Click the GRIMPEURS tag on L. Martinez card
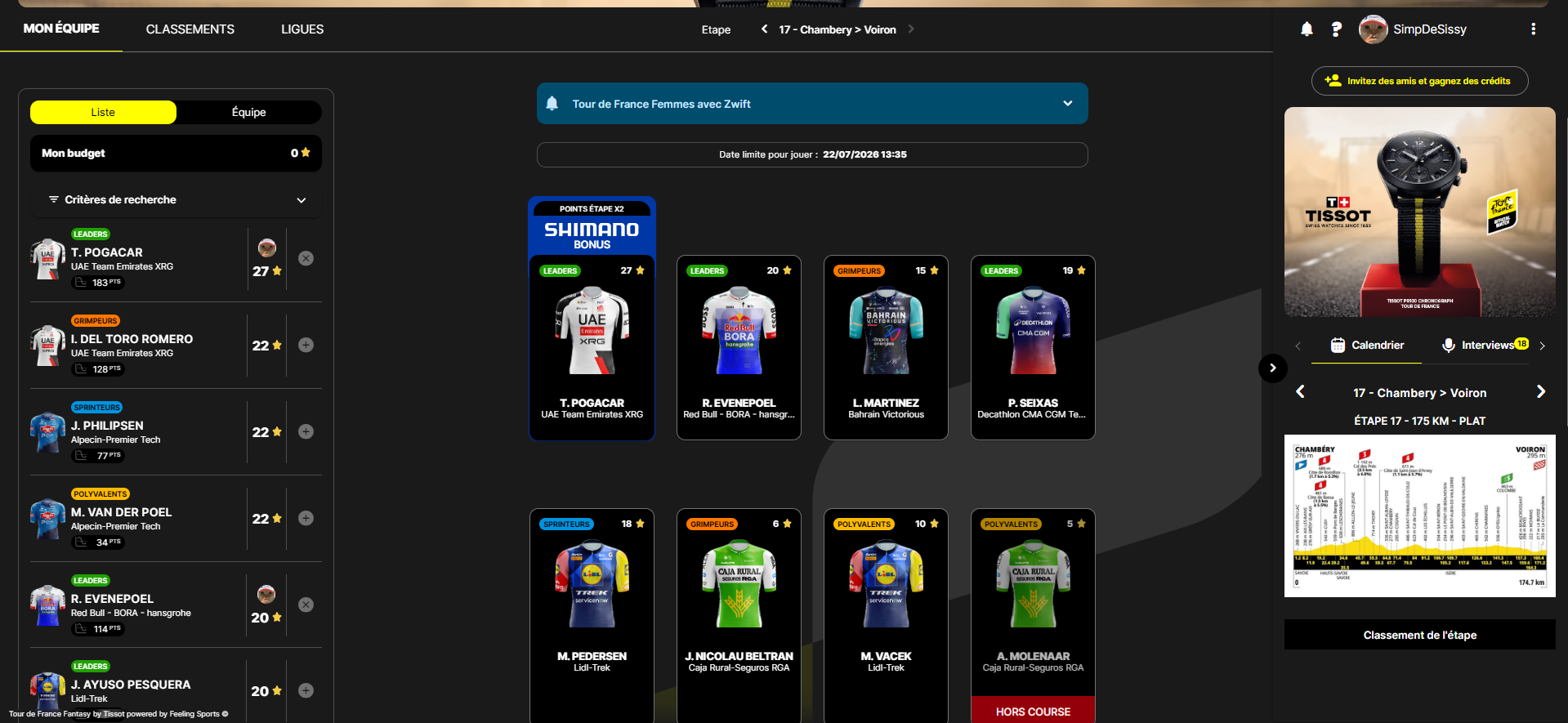The height and width of the screenshot is (723, 1568). (x=860, y=271)
